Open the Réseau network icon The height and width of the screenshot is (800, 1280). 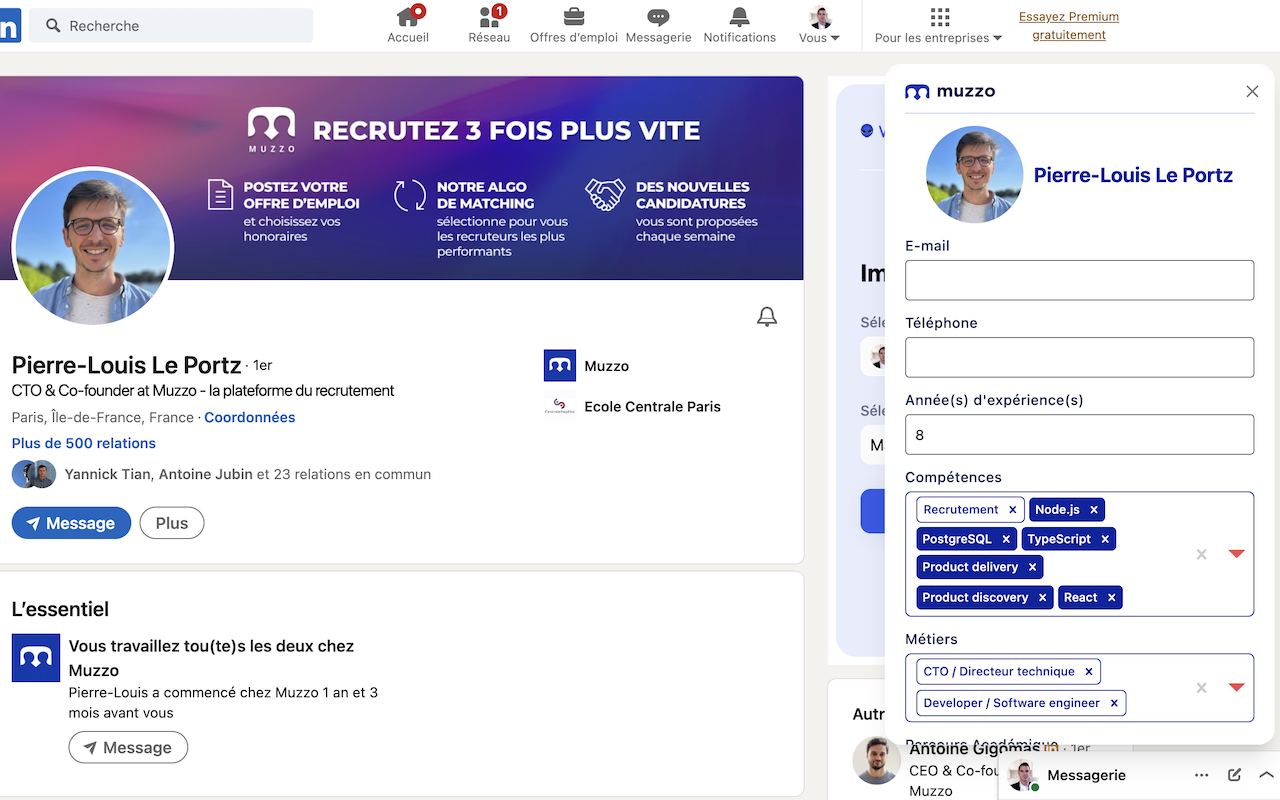coord(489,25)
